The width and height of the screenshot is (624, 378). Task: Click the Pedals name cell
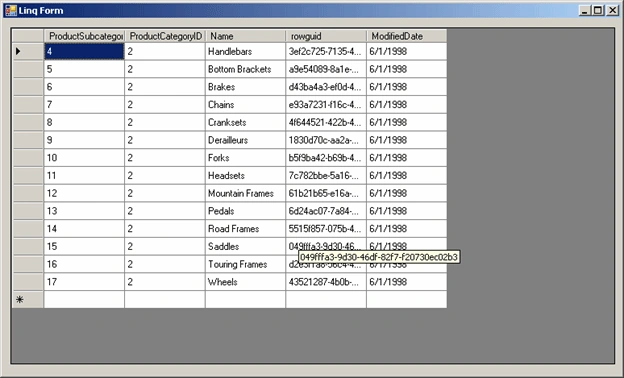[x=246, y=211]
